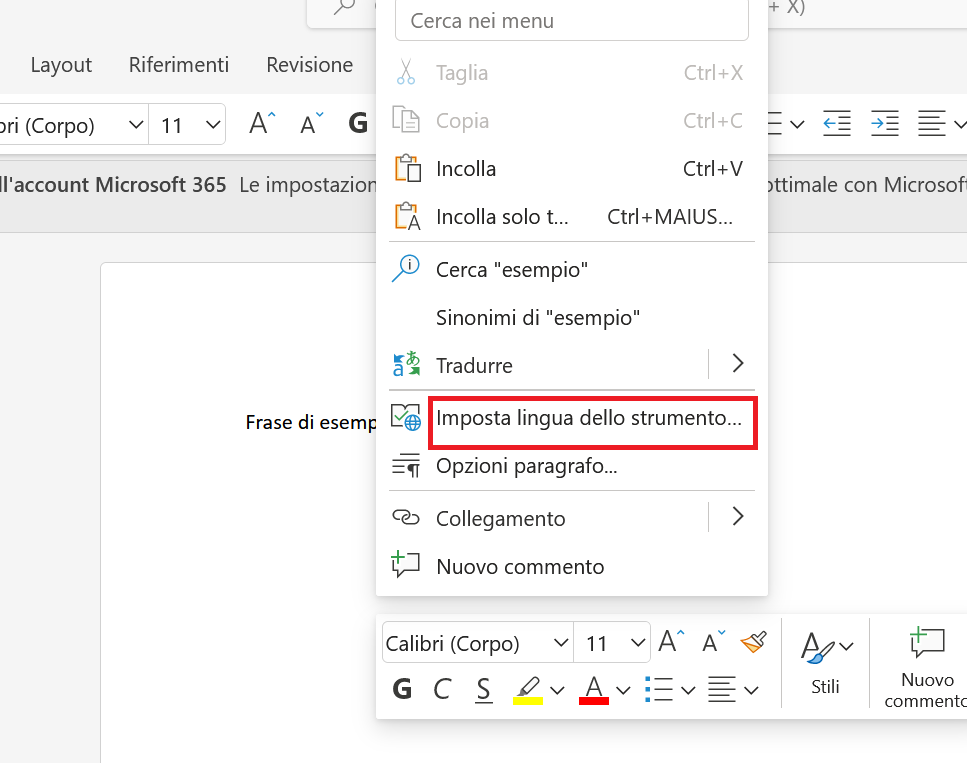Expand the Tradurre submenu arrow

pos(738,363)
